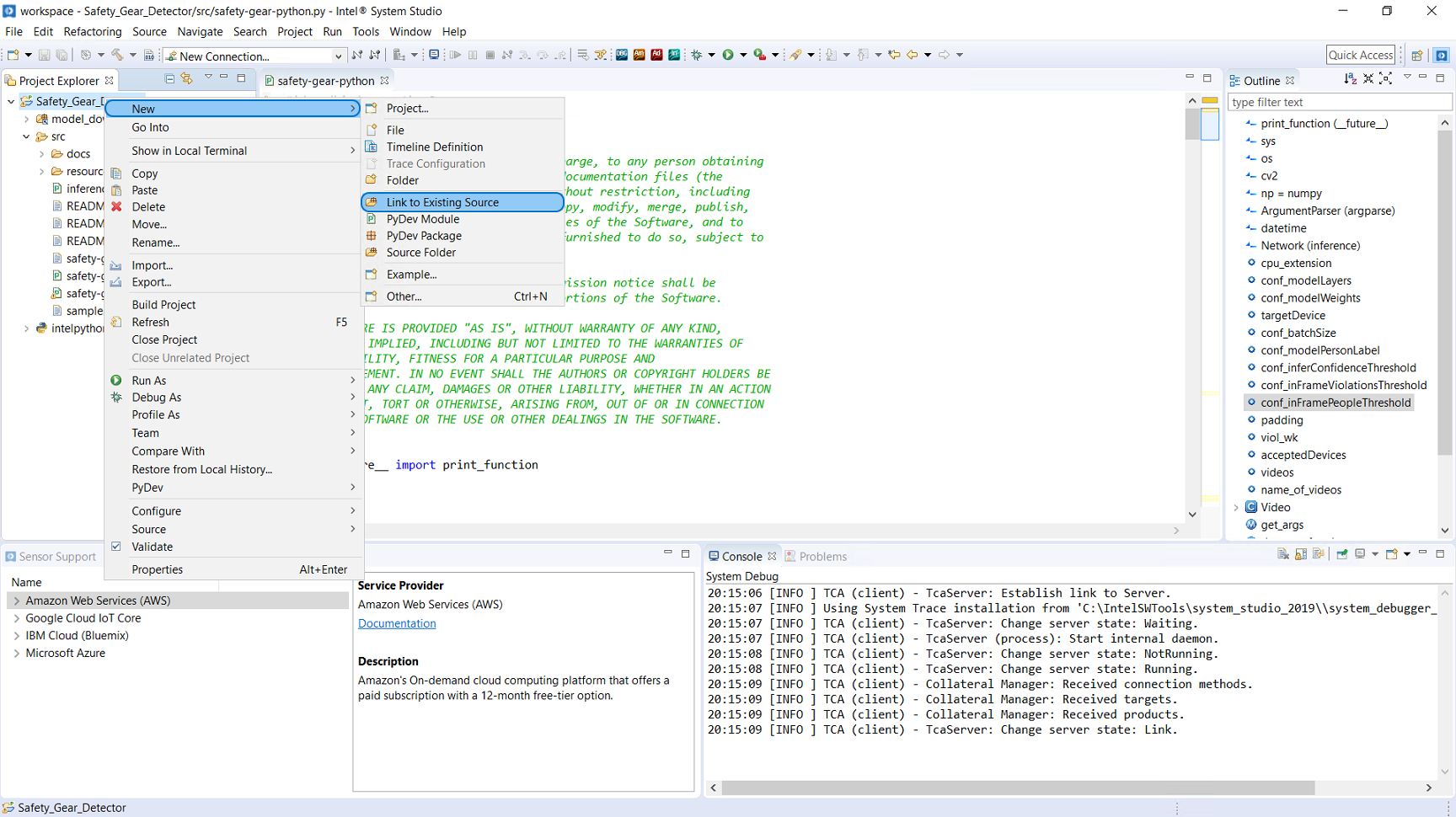Open the dropdown arrow next to Debug icon
Image resolution: width=1456 pixels, height=817 pixels.
click(712, 55)
